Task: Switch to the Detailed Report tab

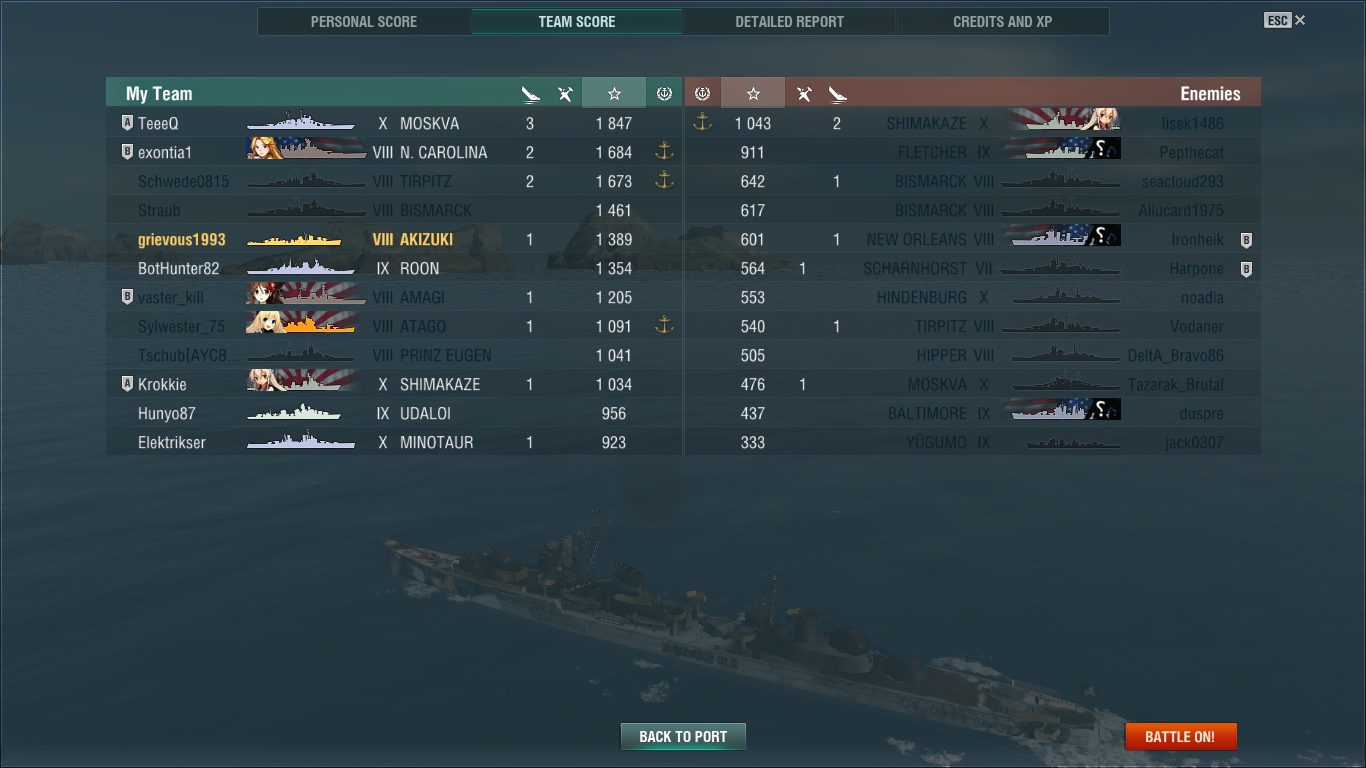Action: click(789, 21)
